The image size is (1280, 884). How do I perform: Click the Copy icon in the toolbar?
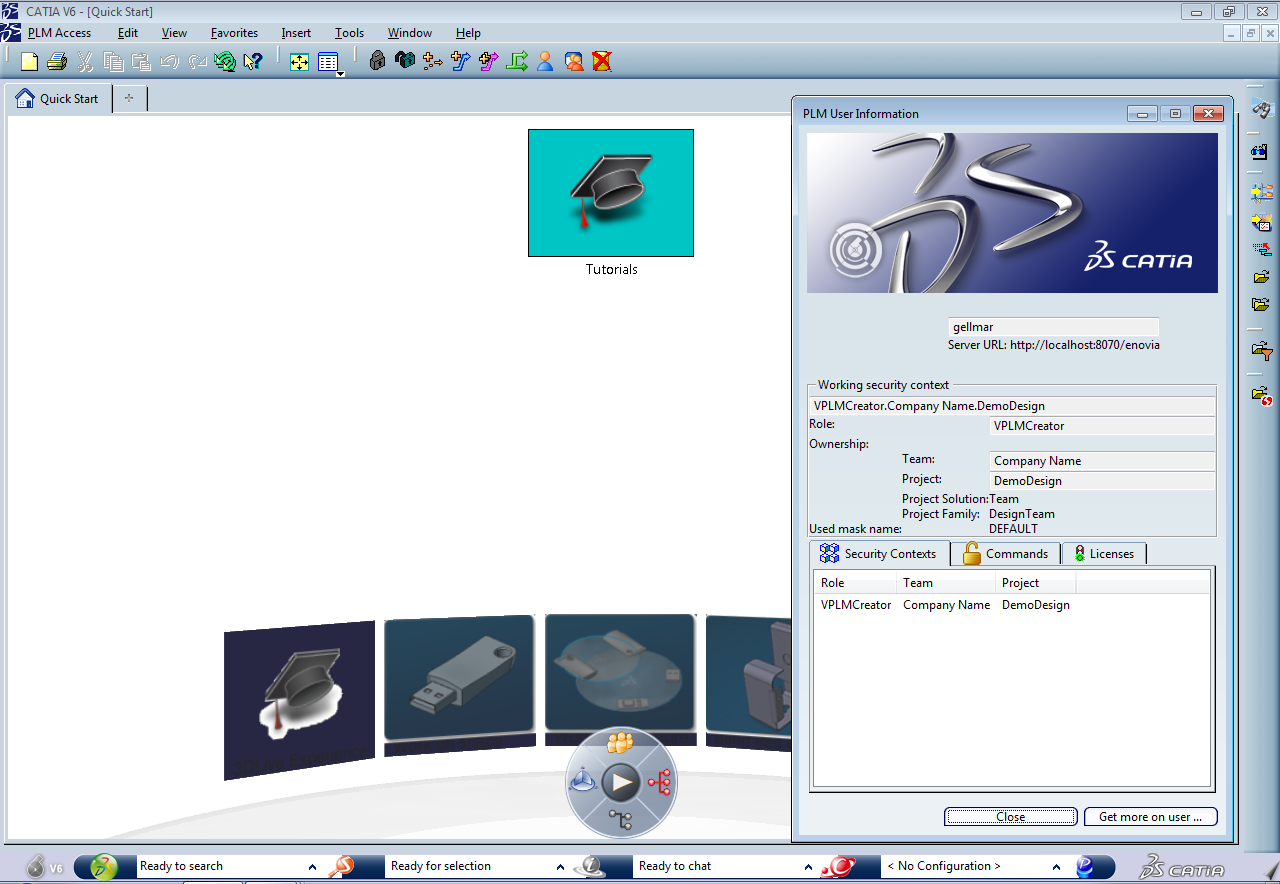(113, 62)
